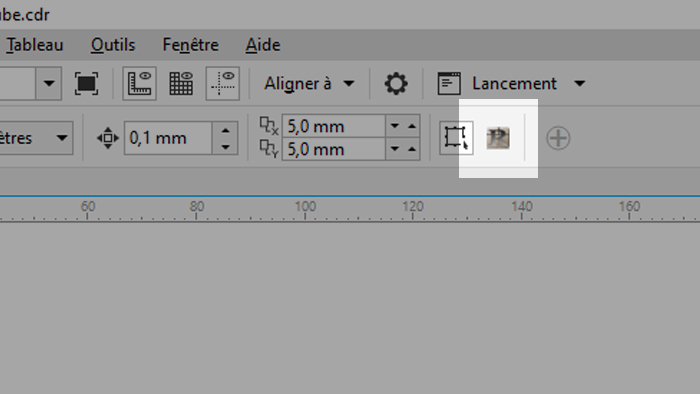The height and width of the screenshot is (394, 700).
Task: Increase the 0,1 mm nudge value
Action: (x=225, y=130)
